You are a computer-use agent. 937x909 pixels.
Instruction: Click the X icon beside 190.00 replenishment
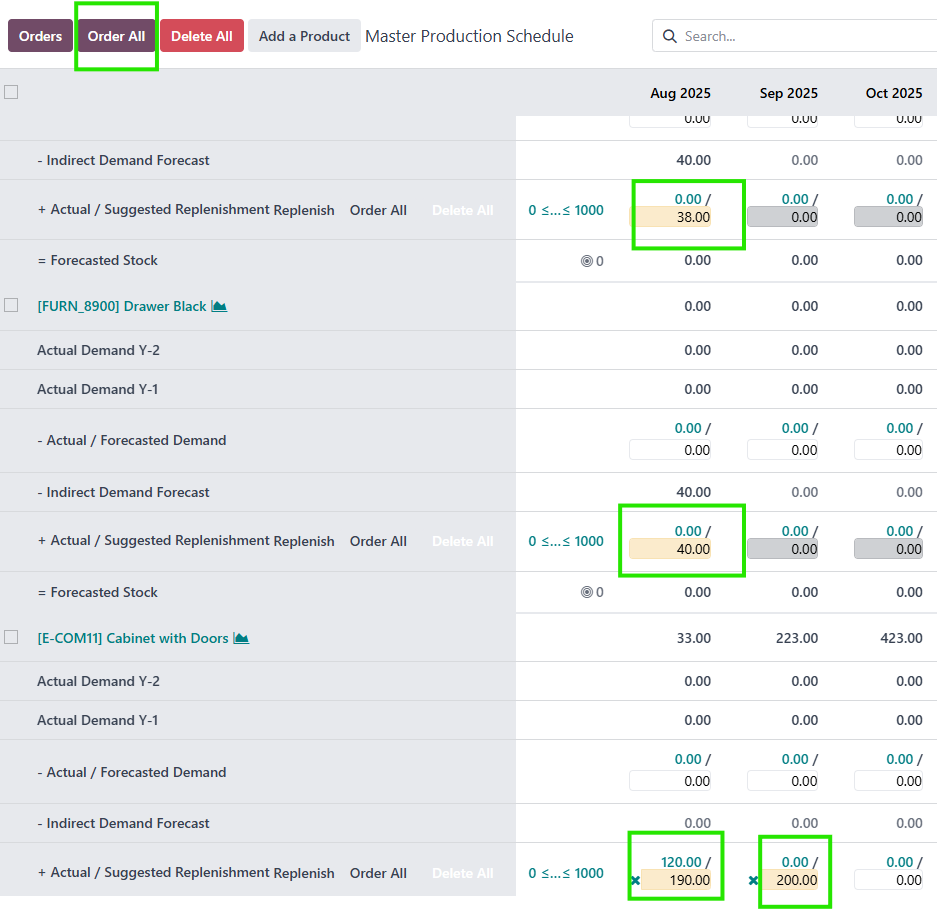[x=635, y=881]
